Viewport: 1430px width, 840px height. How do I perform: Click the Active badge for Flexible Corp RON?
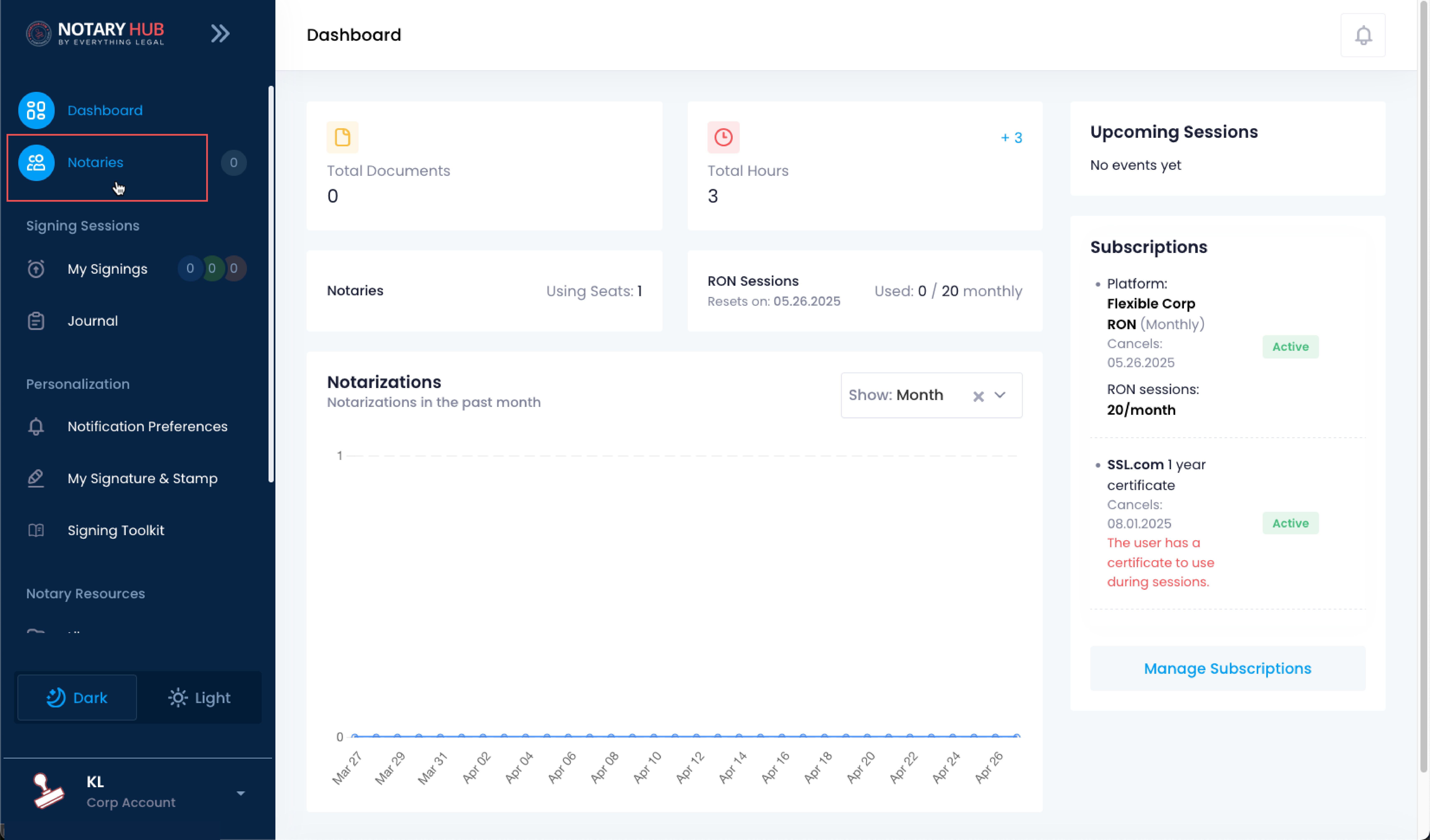pos(1290,347)
